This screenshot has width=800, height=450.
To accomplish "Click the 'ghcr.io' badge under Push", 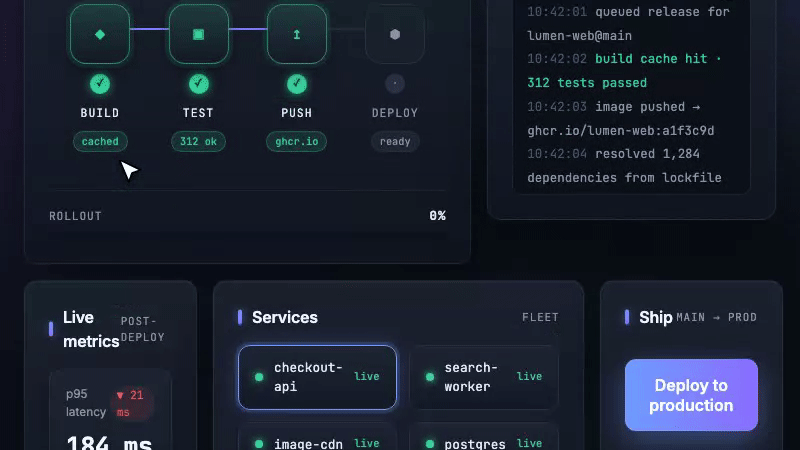I will (296, 141).
